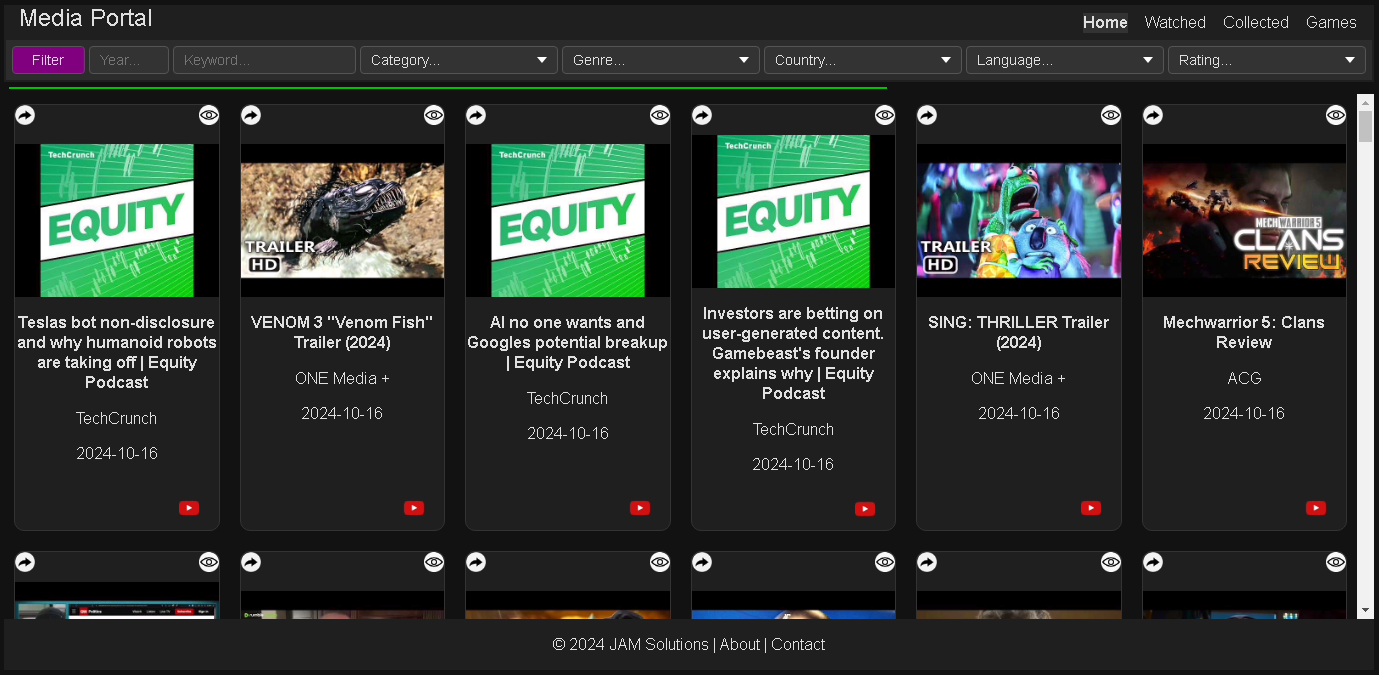1379x675 pixels.
Task: Open the Teslas bot Equity thumbnail
Action: [117, 220]
